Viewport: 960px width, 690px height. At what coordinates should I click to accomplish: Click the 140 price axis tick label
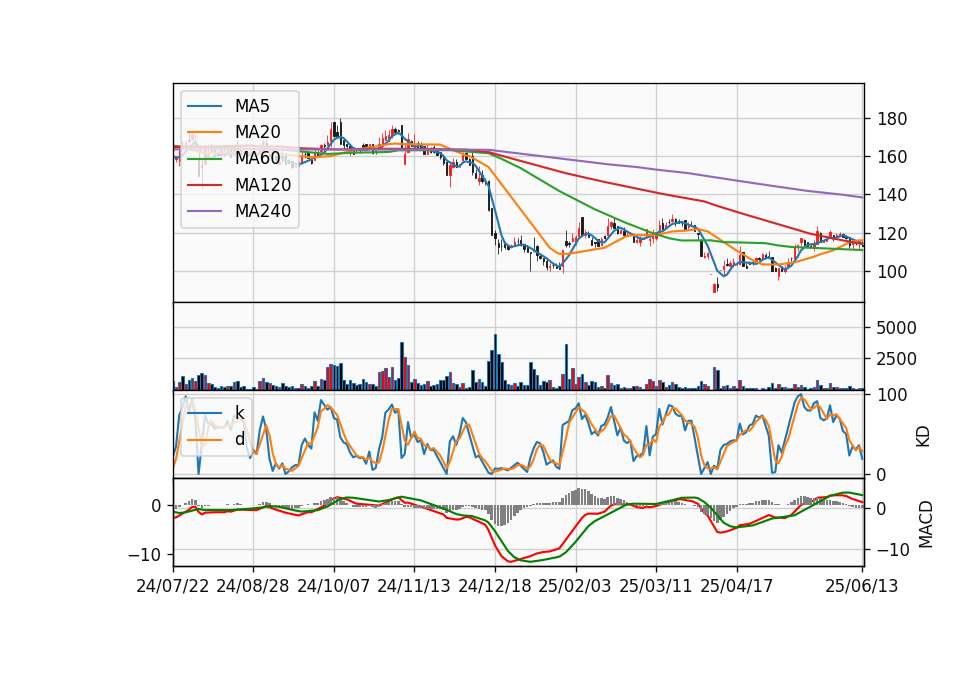pyautogui.click(x=892, y=195)
